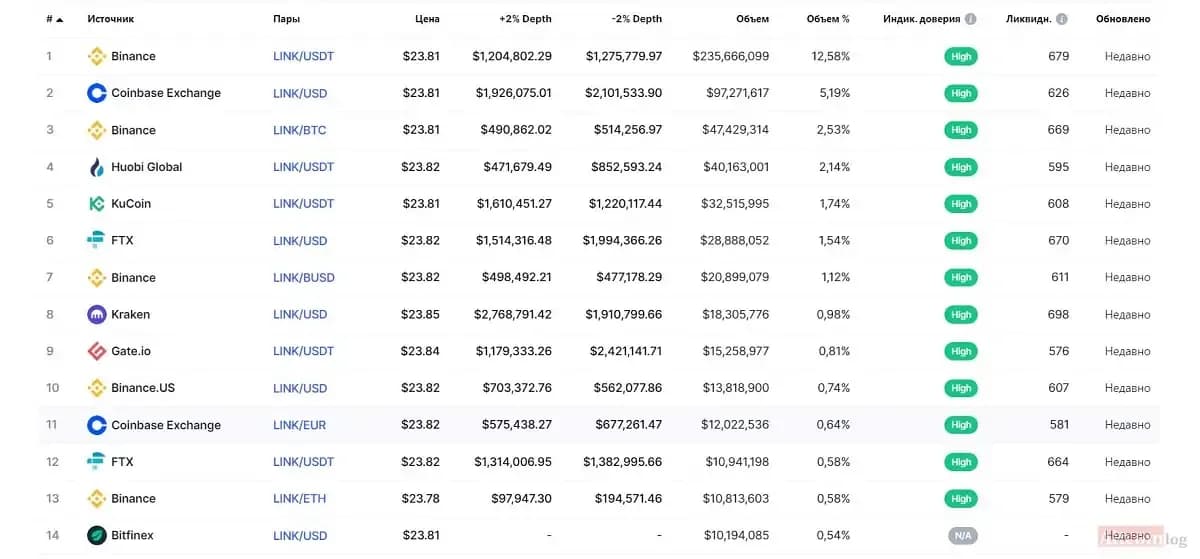Viewport: 1200px width, 559px height.
Task: Open the LINK/EUR pair link
Action: 300,425
